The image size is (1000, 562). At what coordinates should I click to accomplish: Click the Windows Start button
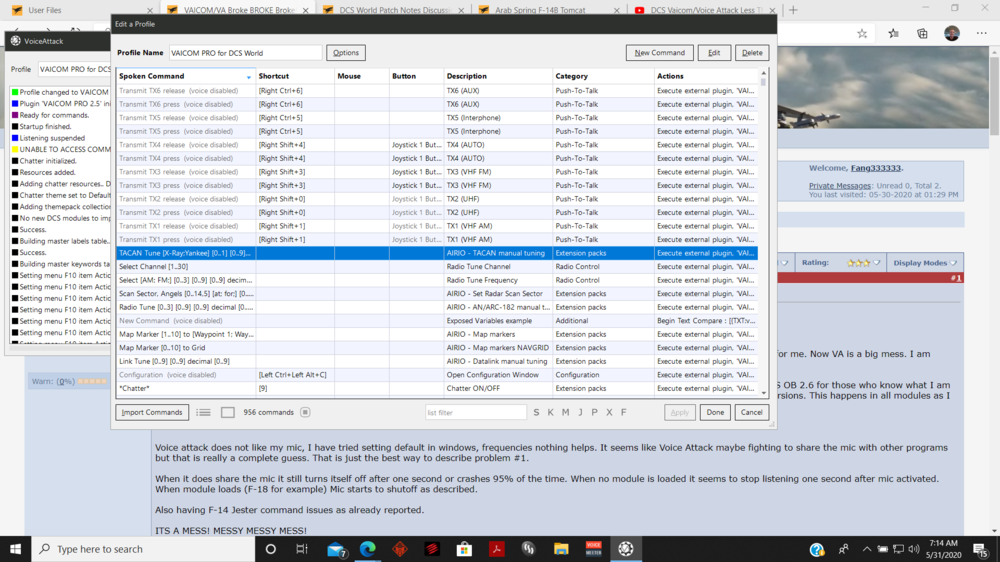[x=15, y=549]
